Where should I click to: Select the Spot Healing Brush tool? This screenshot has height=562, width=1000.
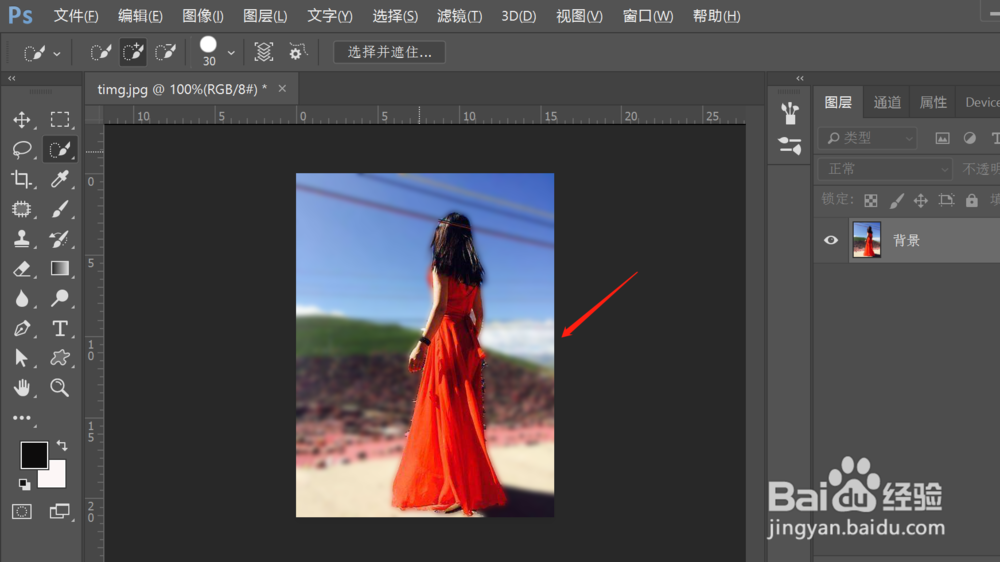pos(22,209)
